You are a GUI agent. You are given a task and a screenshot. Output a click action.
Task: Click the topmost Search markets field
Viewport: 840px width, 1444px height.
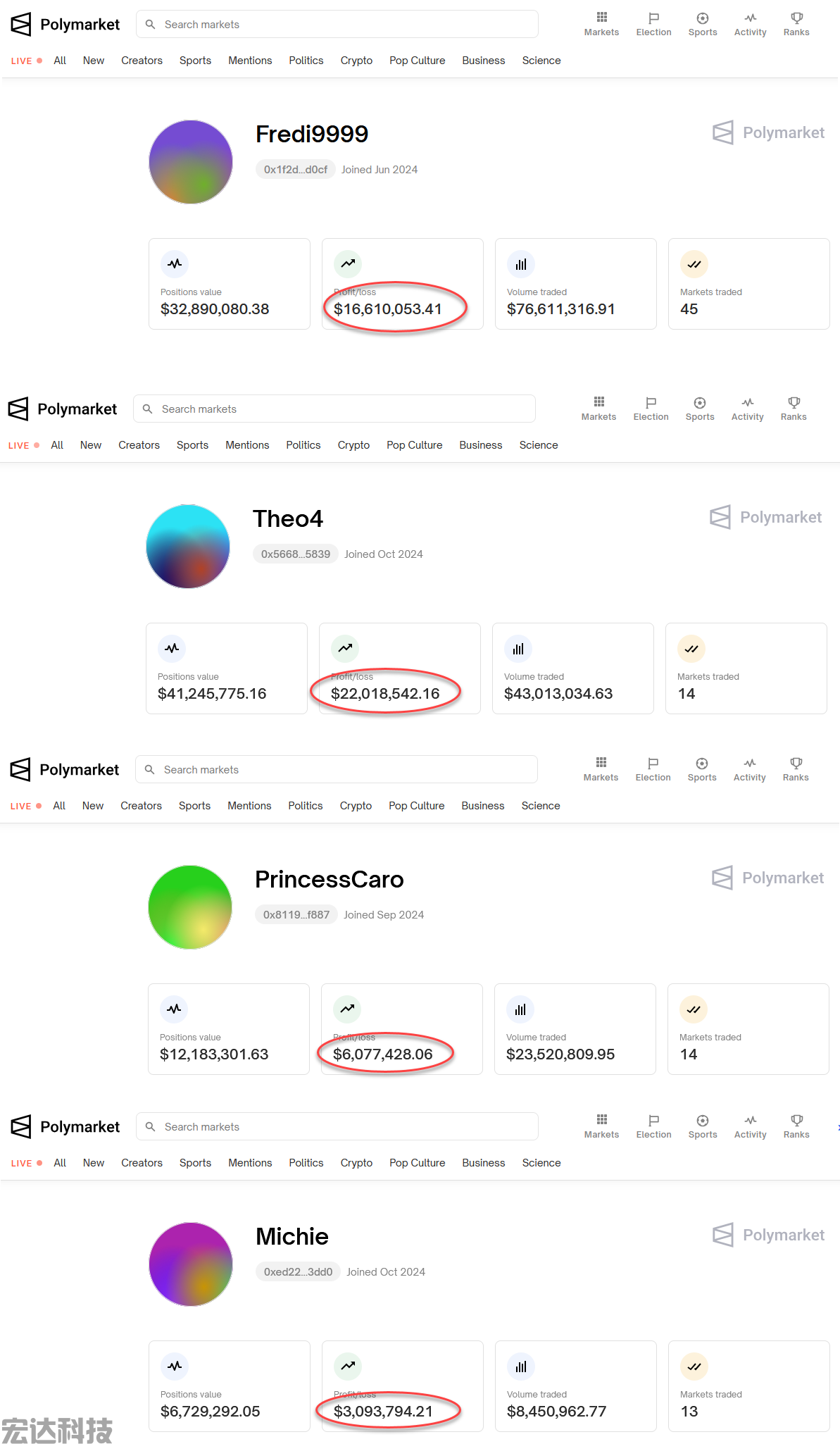point(337,24)
